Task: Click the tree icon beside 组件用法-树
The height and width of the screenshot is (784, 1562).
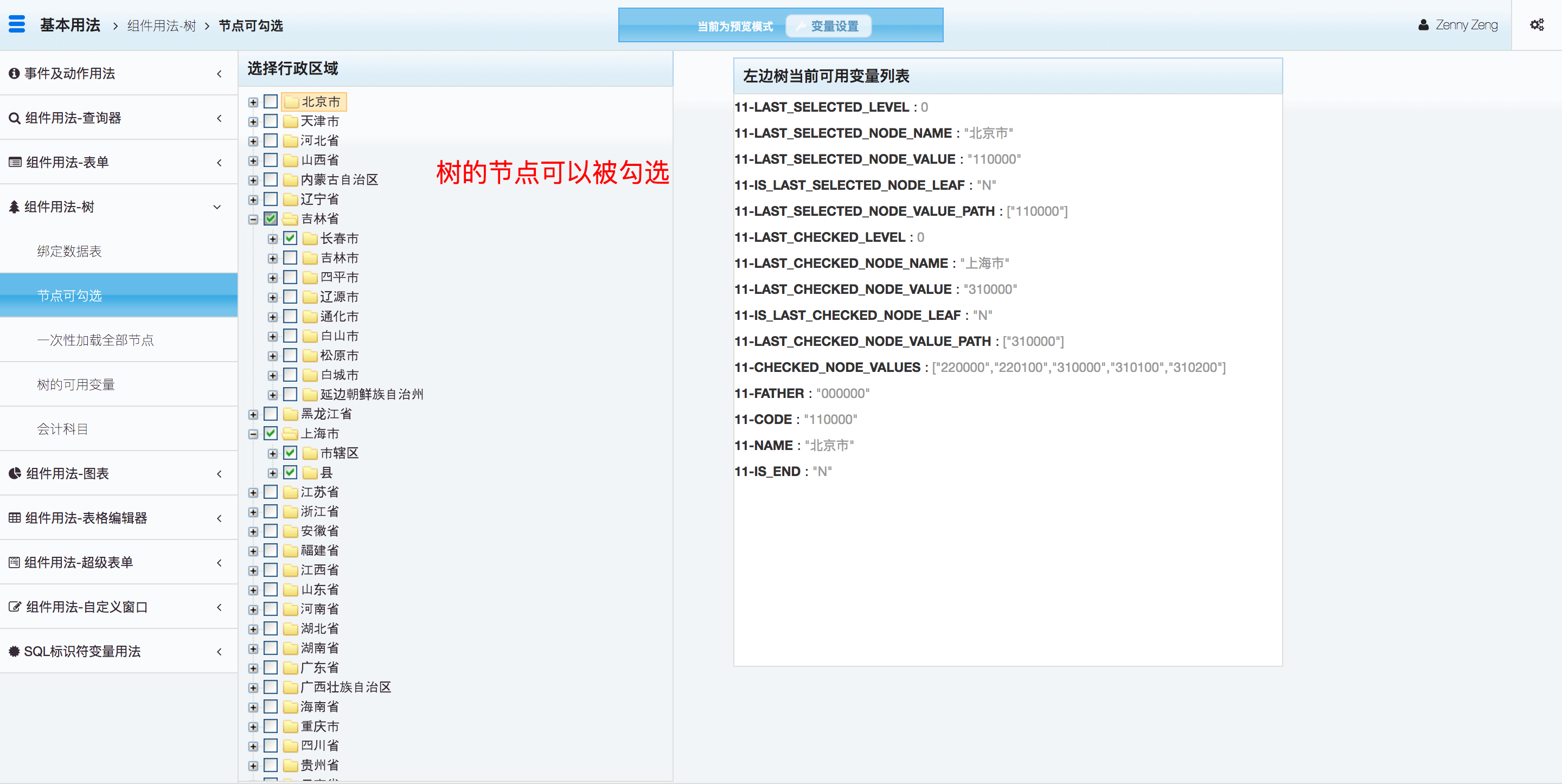Action: tap(15, 207)
